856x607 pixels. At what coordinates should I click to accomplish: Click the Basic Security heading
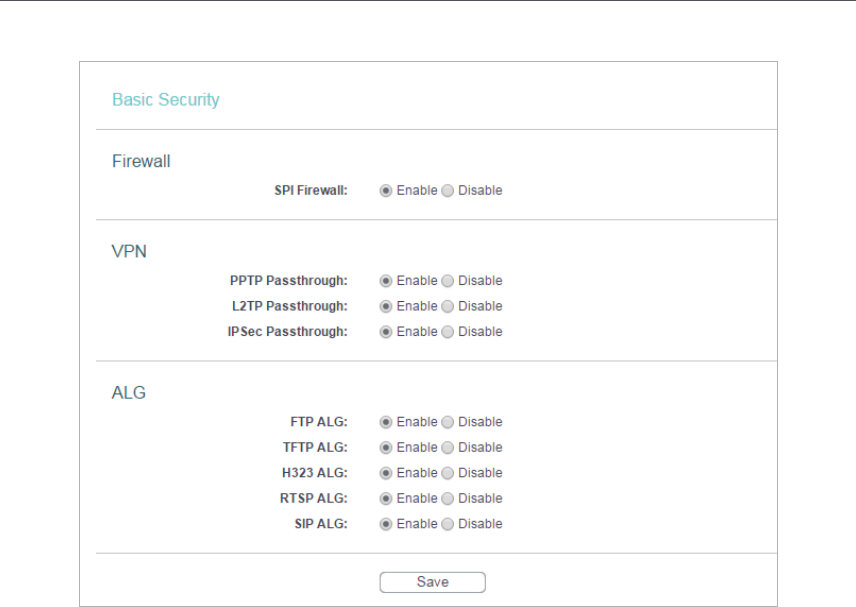166,100
